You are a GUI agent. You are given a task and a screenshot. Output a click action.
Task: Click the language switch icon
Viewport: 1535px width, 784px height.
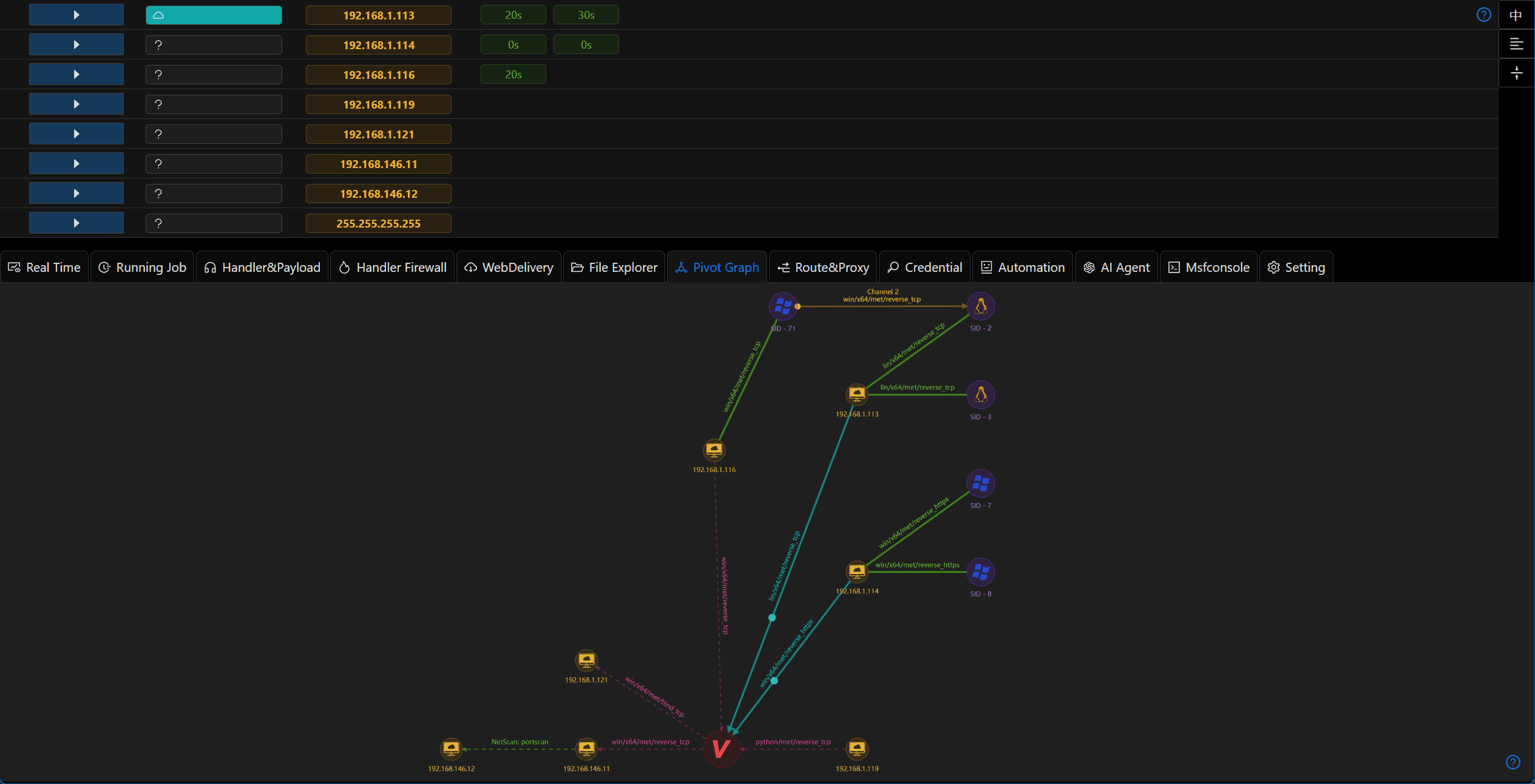[x=1516, y=15]
